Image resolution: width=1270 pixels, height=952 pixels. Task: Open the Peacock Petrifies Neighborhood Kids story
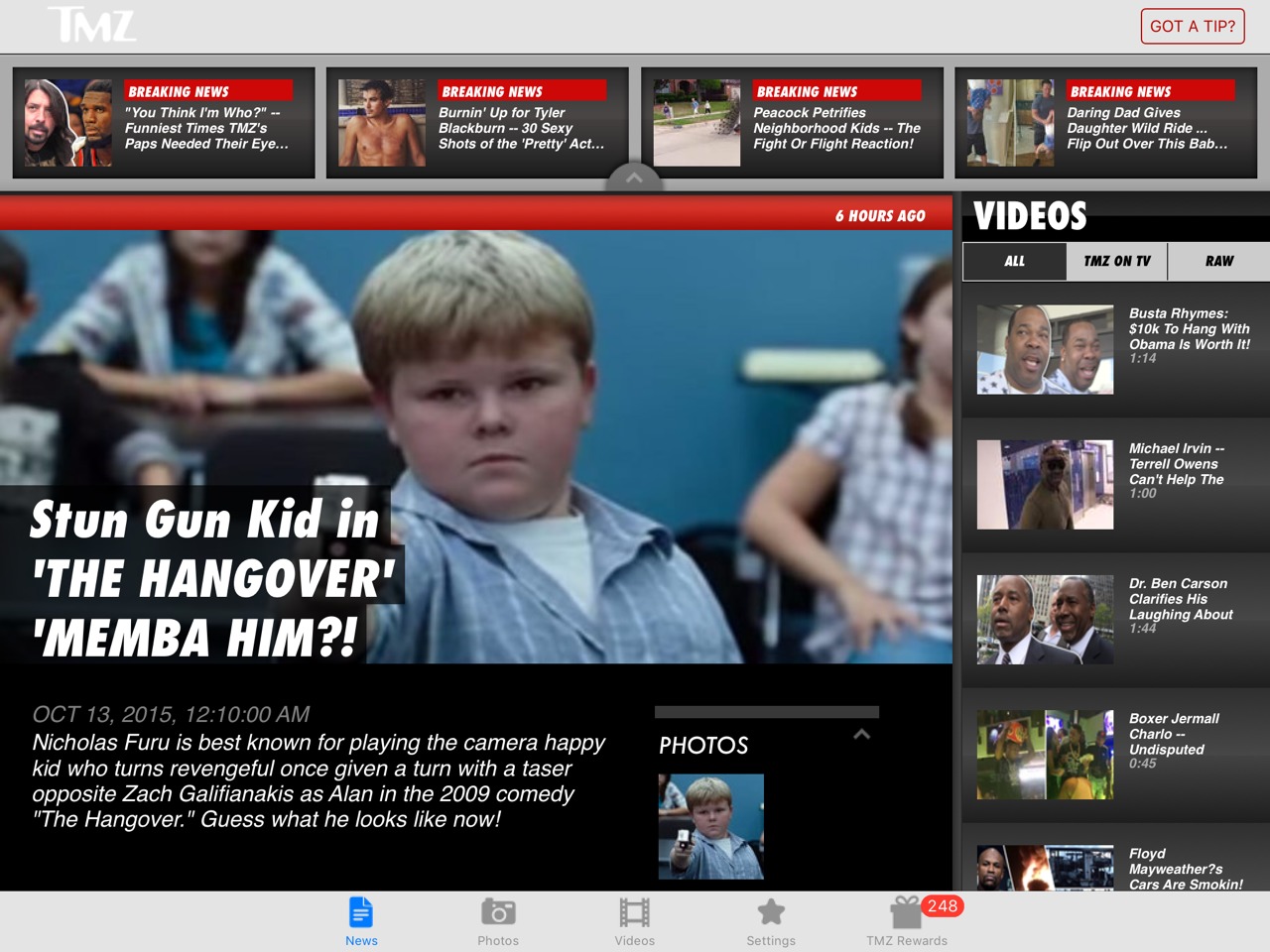[x=792, y=123]
